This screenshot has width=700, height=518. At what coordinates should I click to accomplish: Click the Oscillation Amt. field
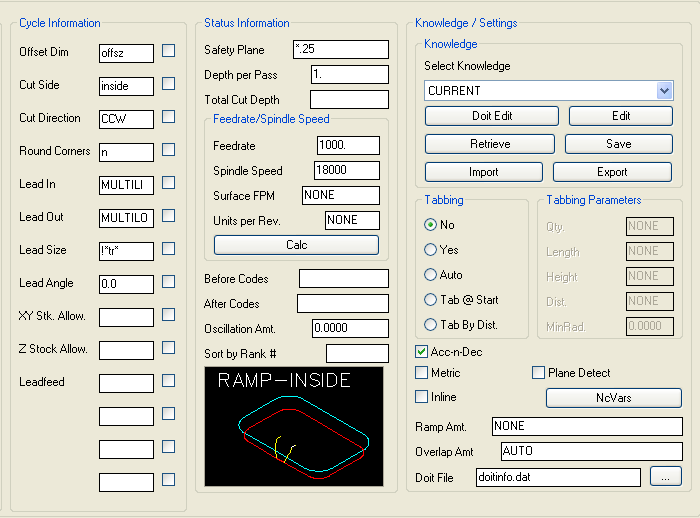tap(350, 329)
